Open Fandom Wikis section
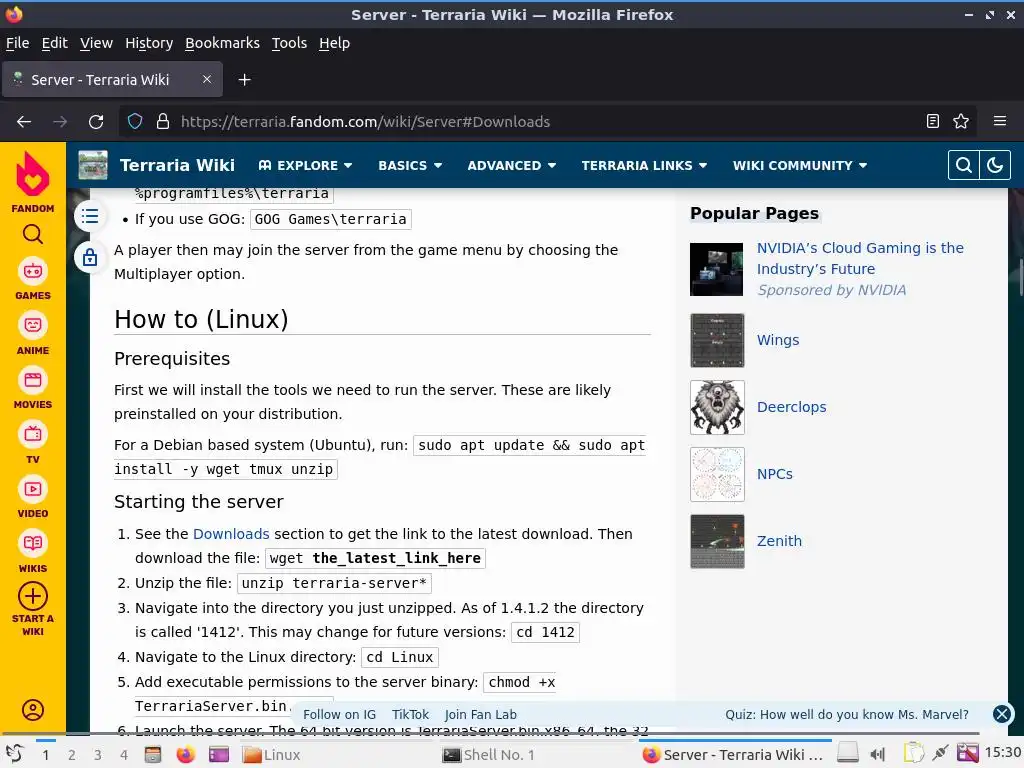The height and width of the screenshot is (768, 1024). click(33, 552)
